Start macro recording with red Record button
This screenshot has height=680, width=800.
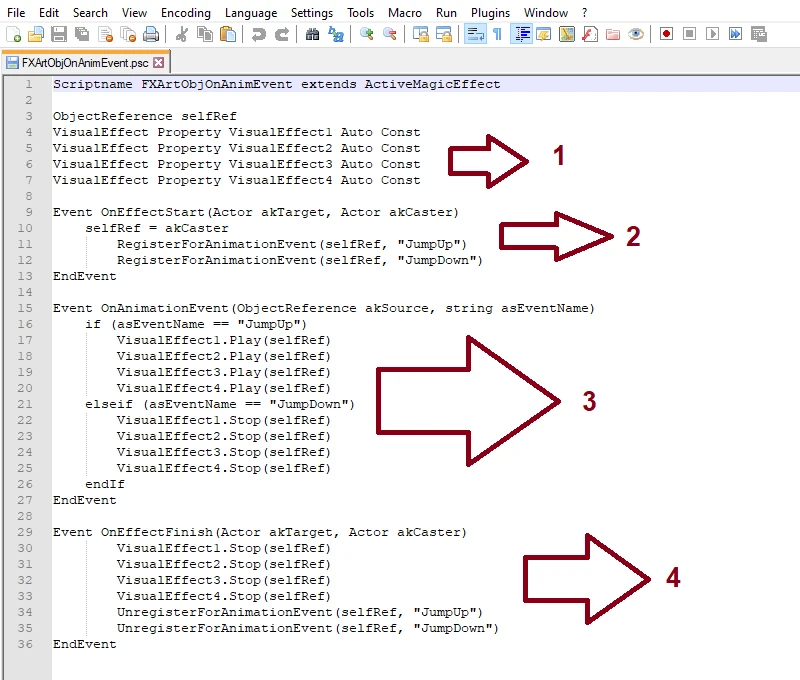(x=666, y=34)
